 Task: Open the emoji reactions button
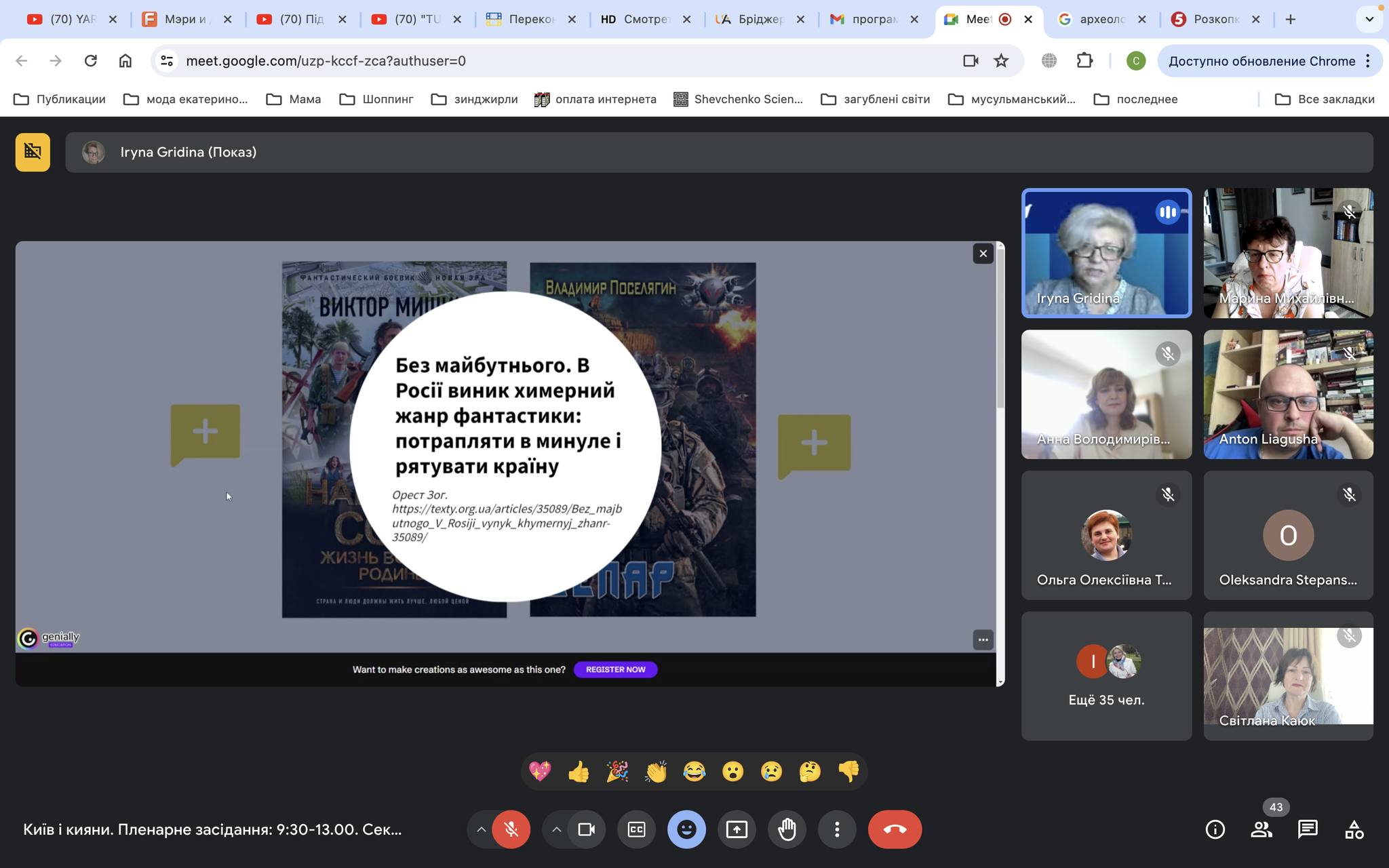tap(686, 829)
